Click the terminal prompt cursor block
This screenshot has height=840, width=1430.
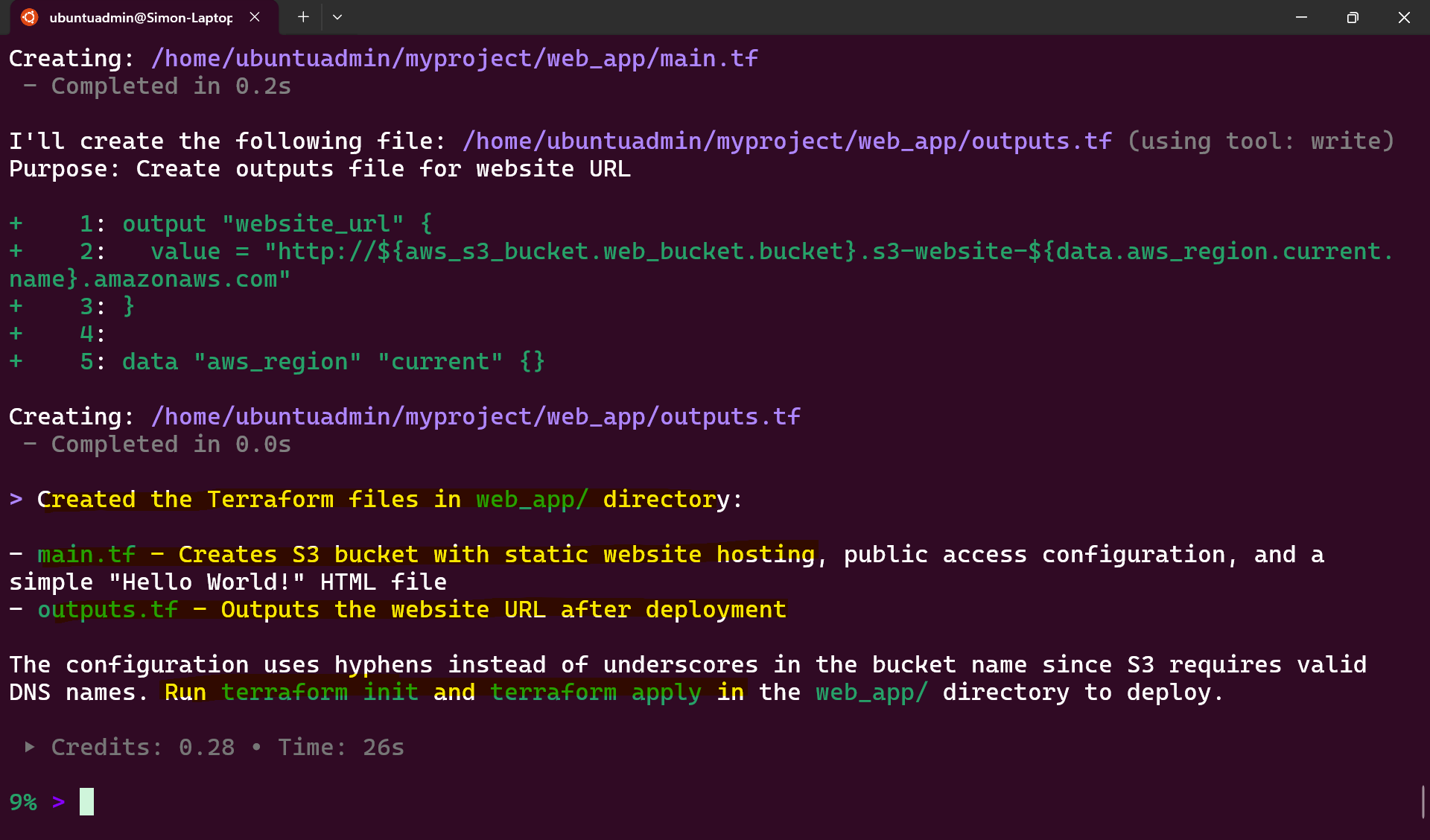(x=87, y=801)
